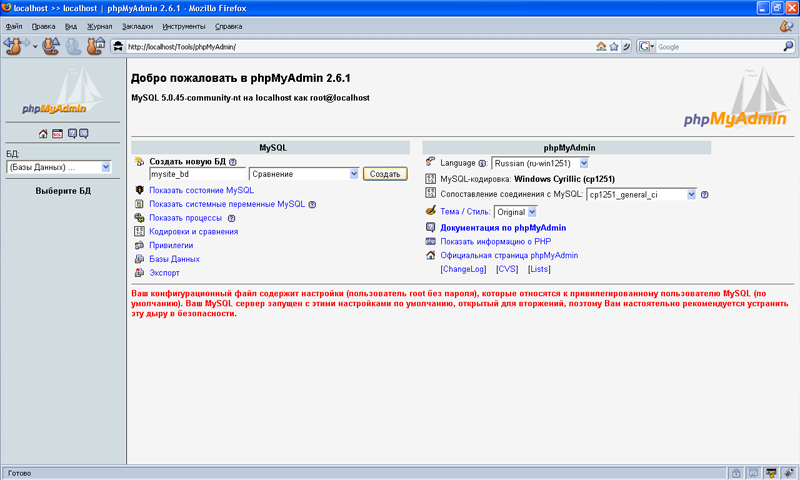Click the phpMyAdmin home icon in the sidebar

(x=43, y=134)
